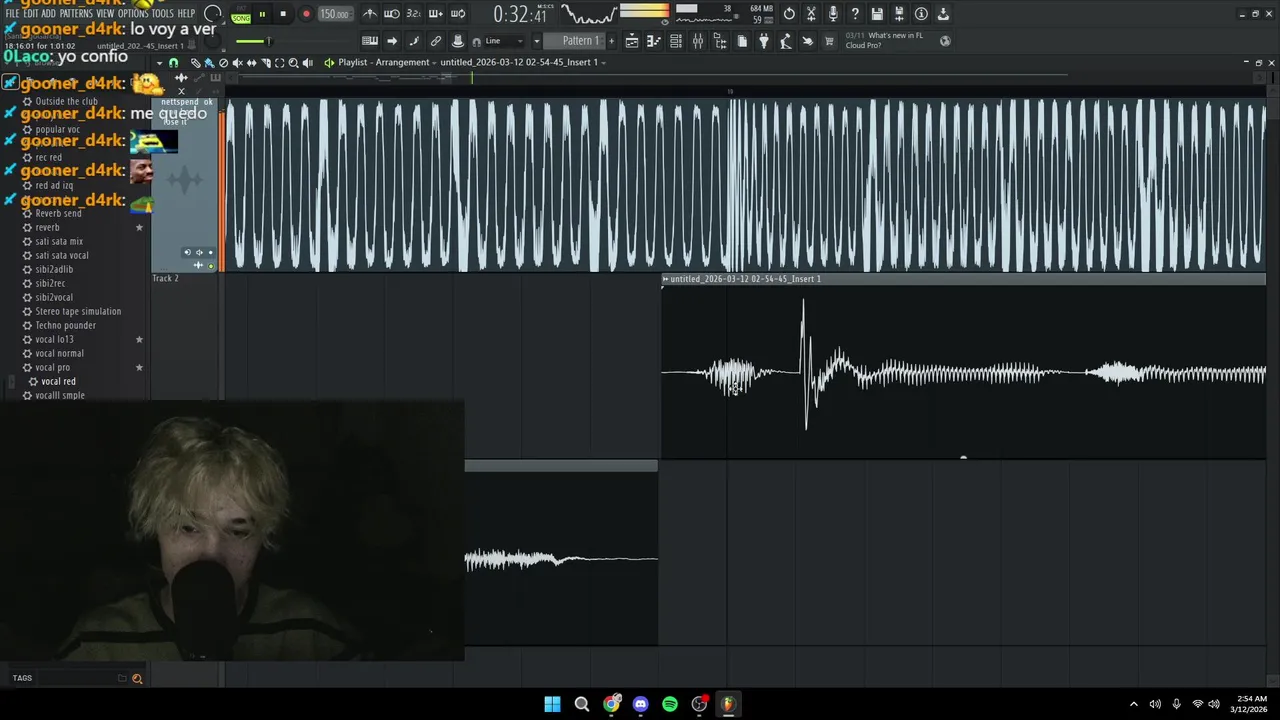Add new pattern with plus button
The width and height of the screenshot is (1280, 720).
pos(611,41)
